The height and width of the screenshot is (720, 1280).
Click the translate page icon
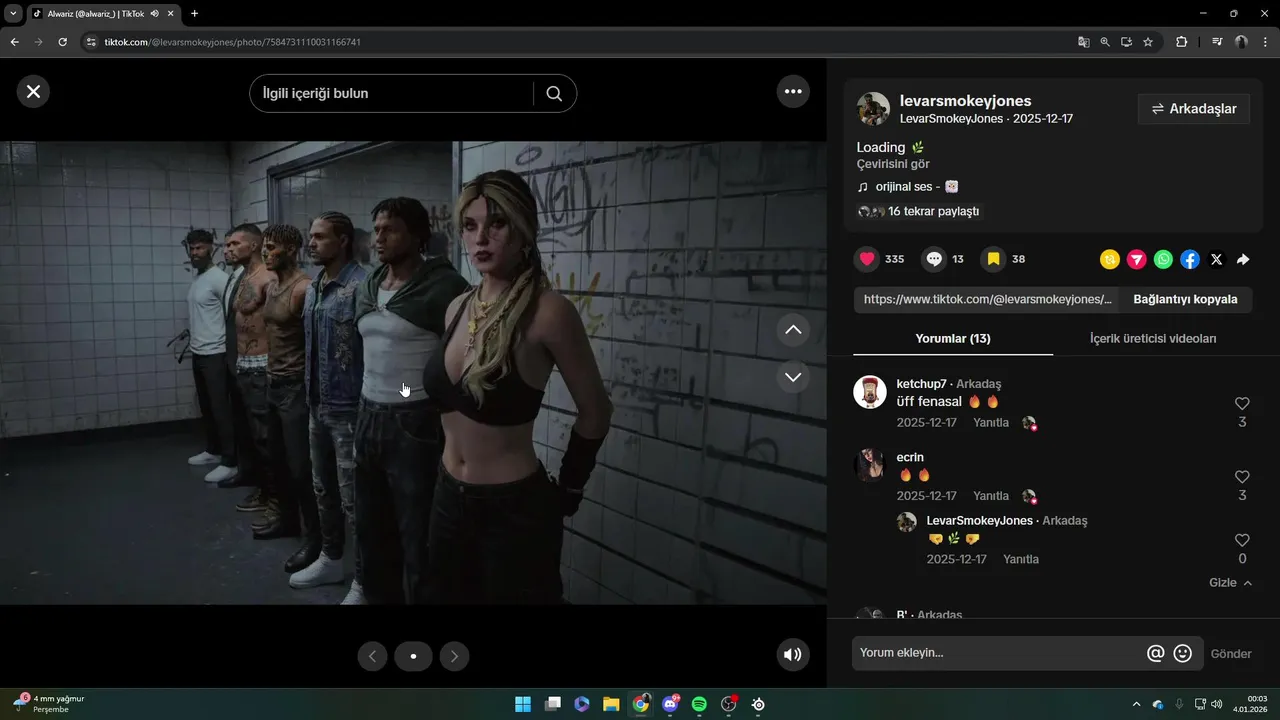pyautogui.click(x=1083, y=42)
